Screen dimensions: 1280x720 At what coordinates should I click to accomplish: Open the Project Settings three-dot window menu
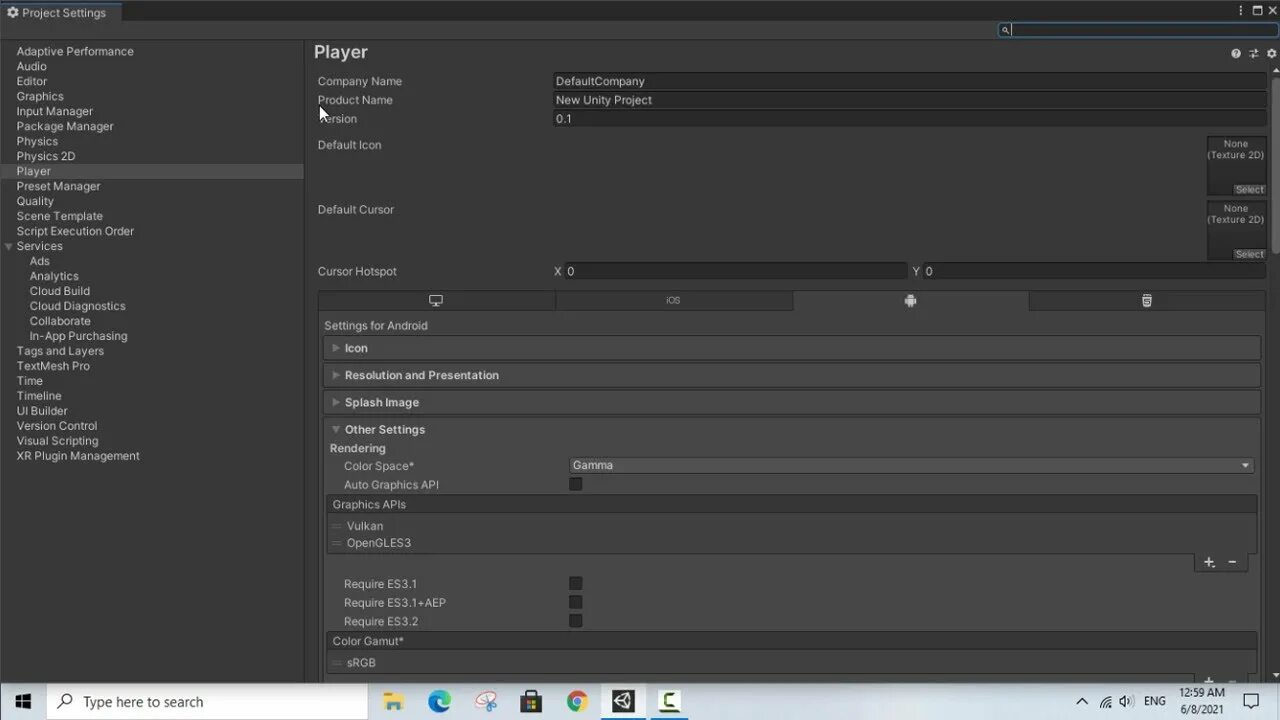point(1240,11)
